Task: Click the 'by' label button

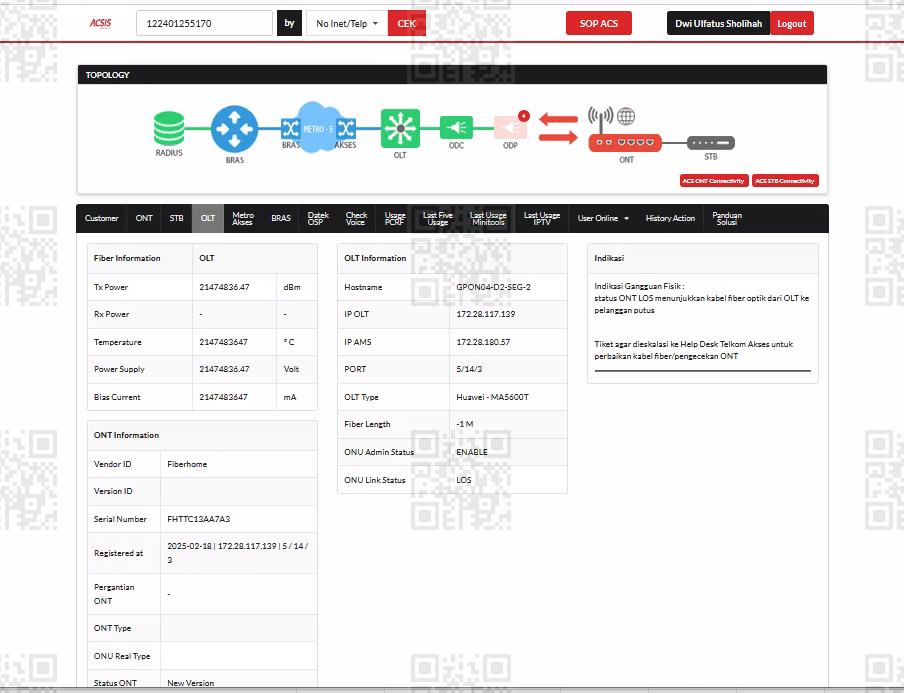Action: point(289,24)
